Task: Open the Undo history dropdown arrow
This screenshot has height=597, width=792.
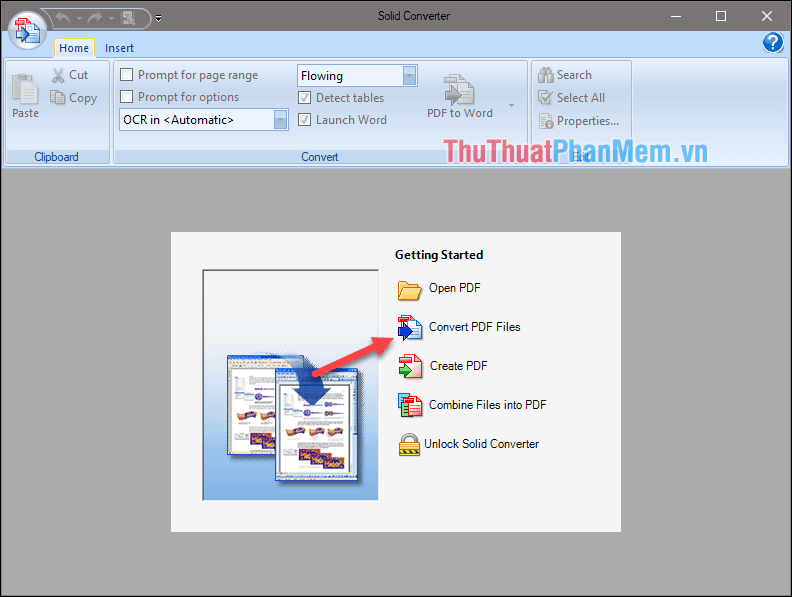Action: [x=79, y=19]
